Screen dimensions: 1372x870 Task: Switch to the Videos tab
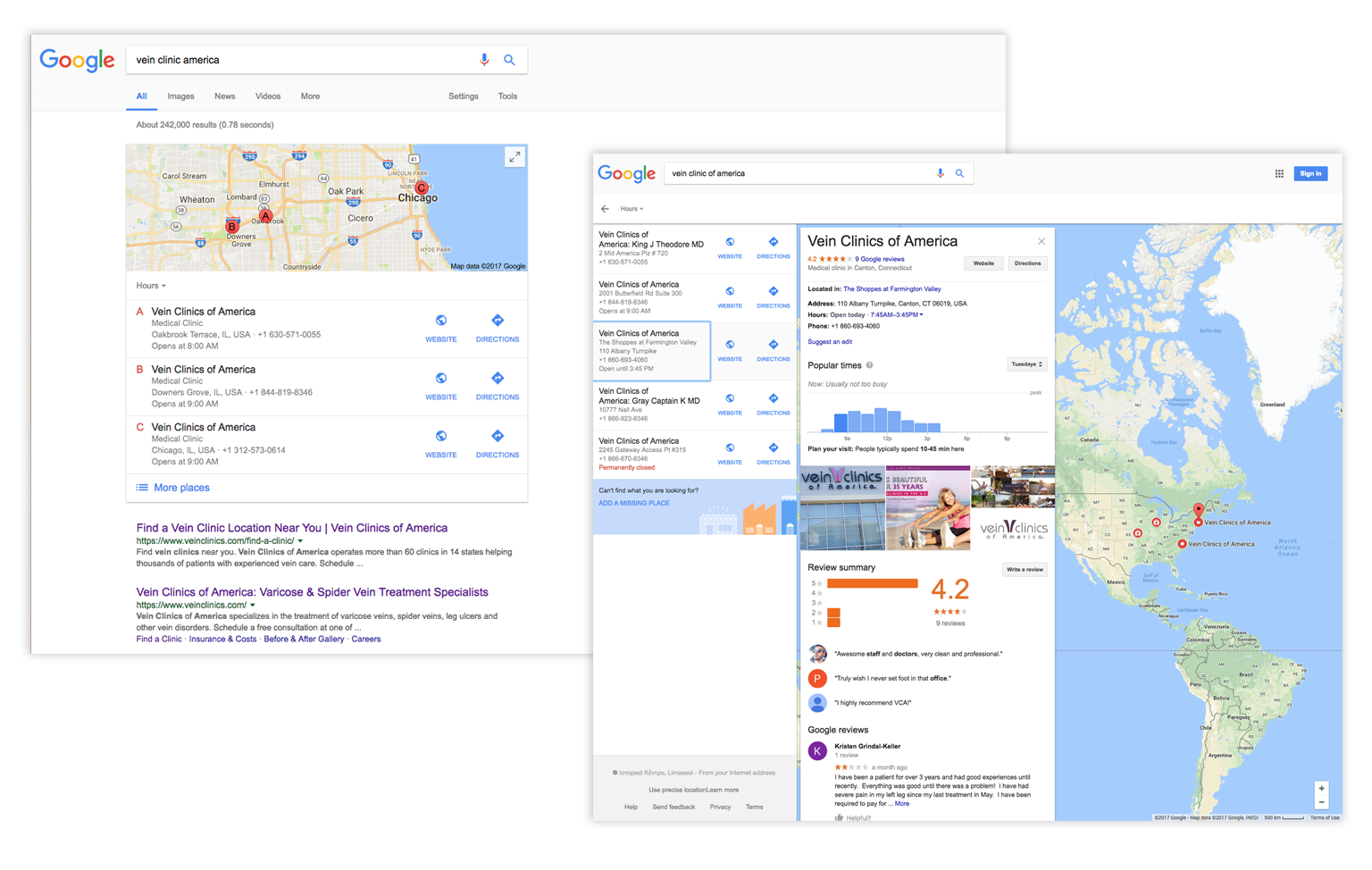(x=268, y=96)
